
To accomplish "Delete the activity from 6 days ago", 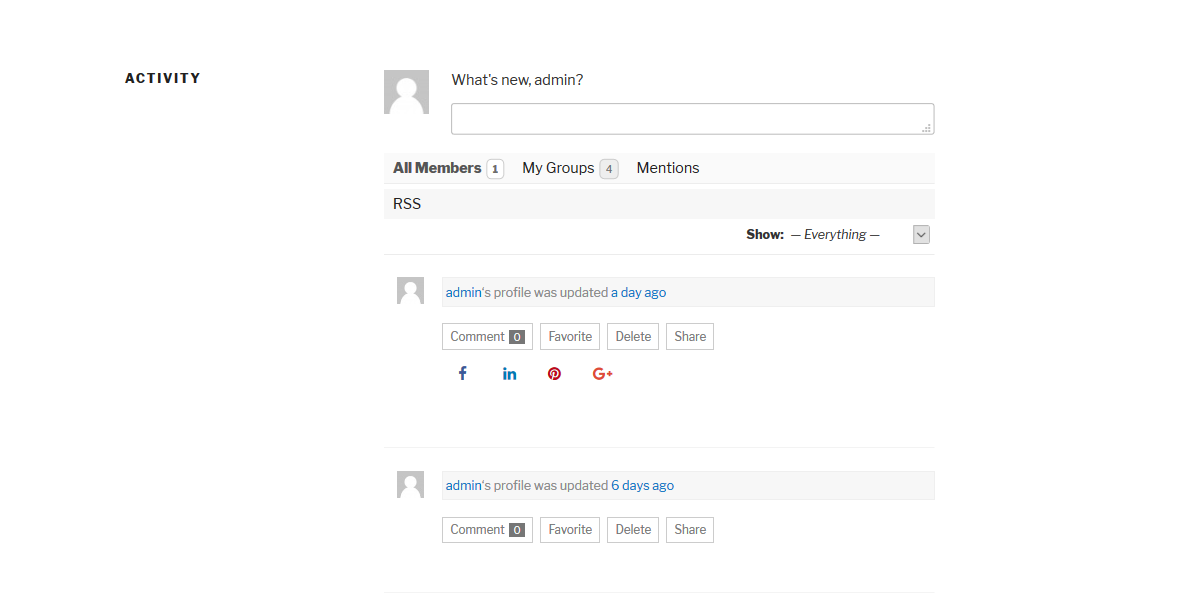I will [633, 530].
